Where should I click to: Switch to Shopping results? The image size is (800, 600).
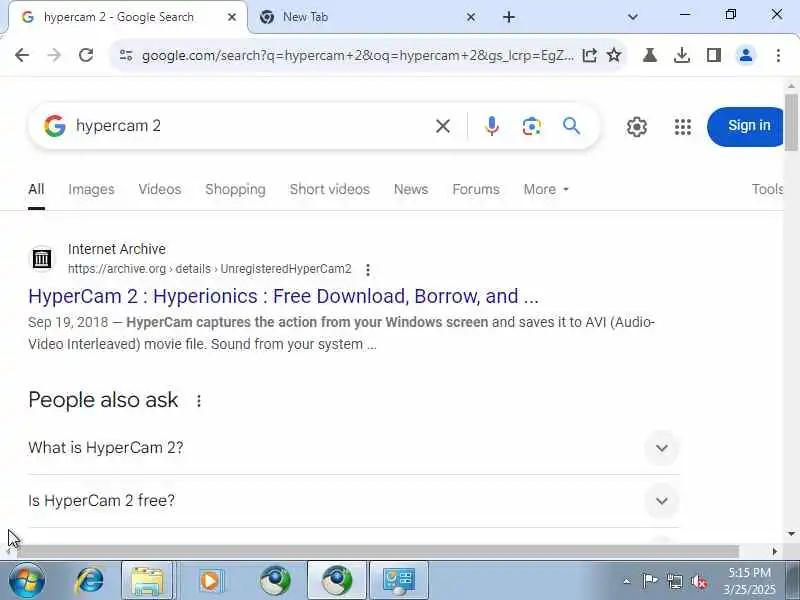[235, 189]
